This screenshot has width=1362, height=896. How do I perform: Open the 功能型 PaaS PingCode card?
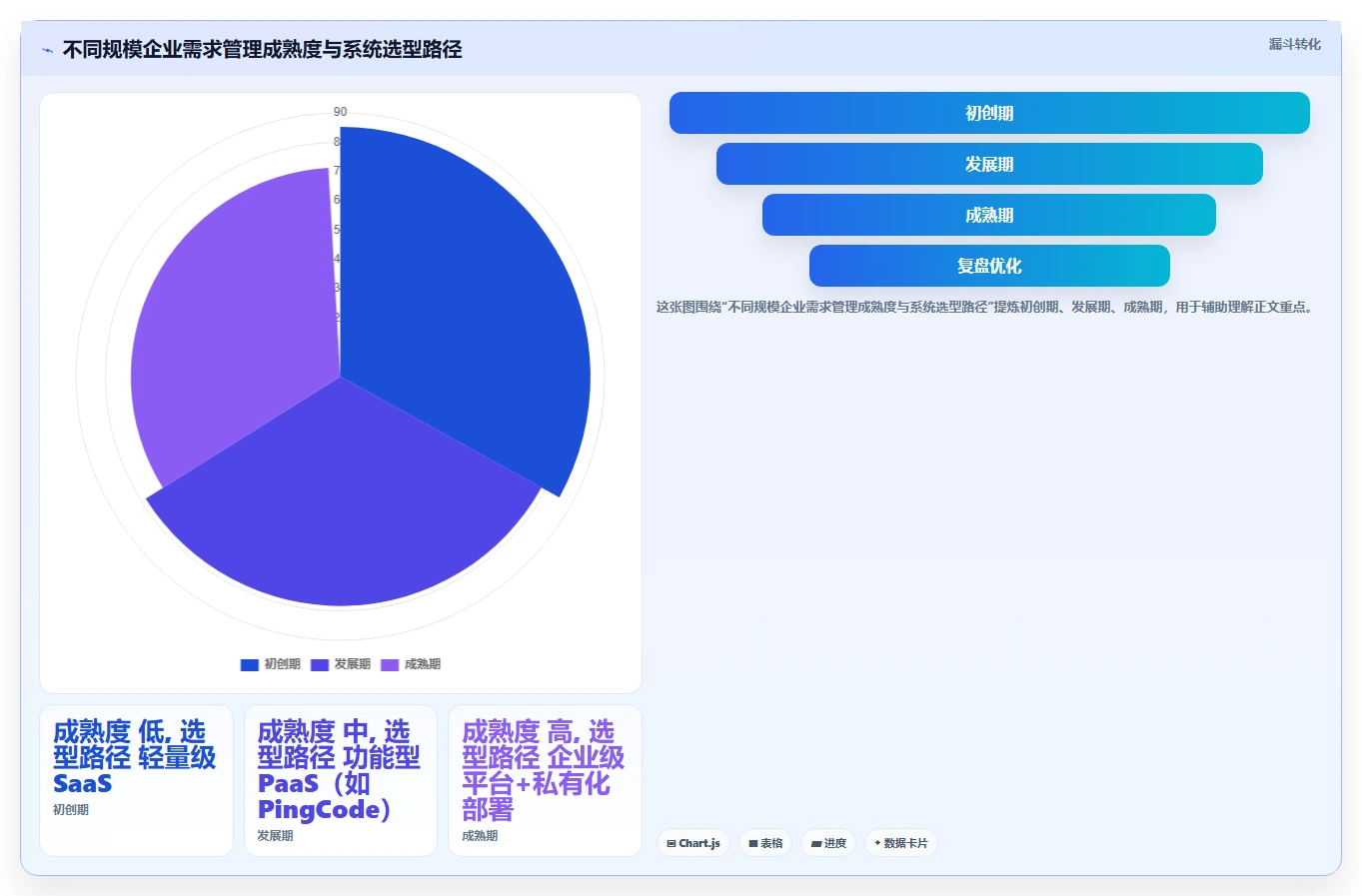(x=341, y=780)
